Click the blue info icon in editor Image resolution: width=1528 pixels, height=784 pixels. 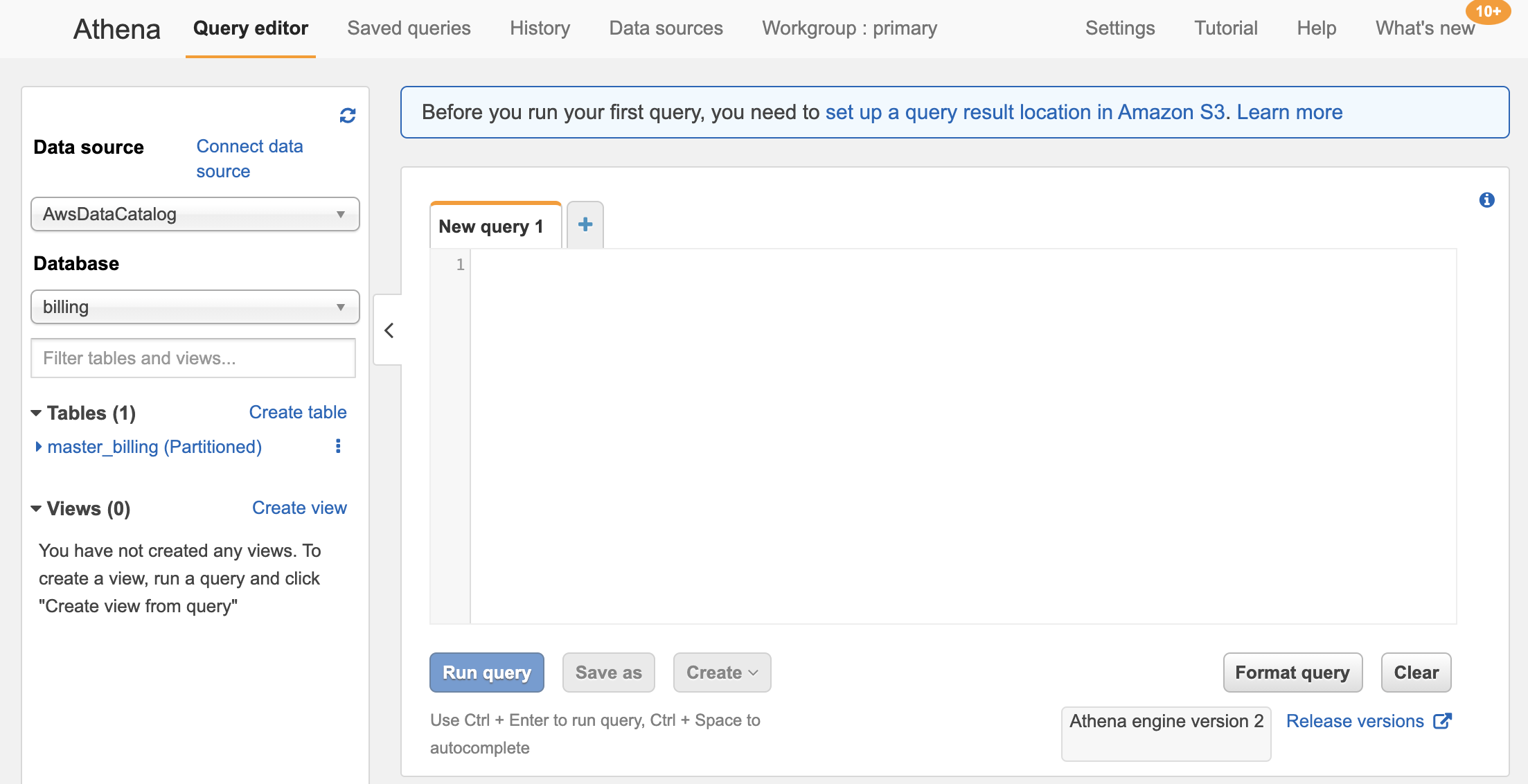[x=1486, y=200]
